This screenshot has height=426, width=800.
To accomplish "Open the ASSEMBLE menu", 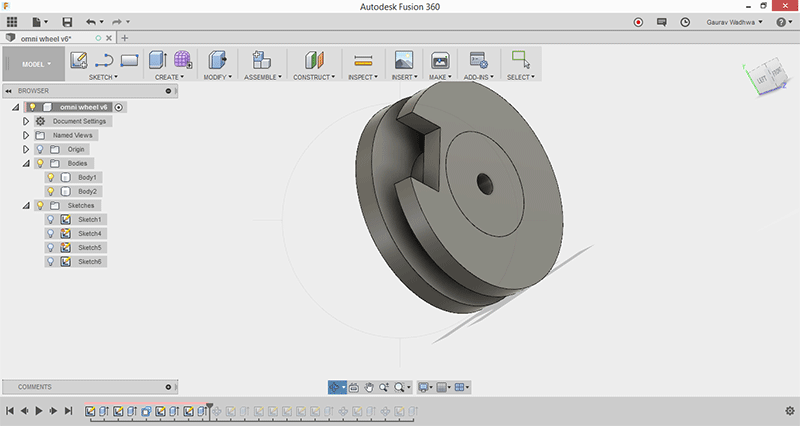I will (x=262, y=77).
